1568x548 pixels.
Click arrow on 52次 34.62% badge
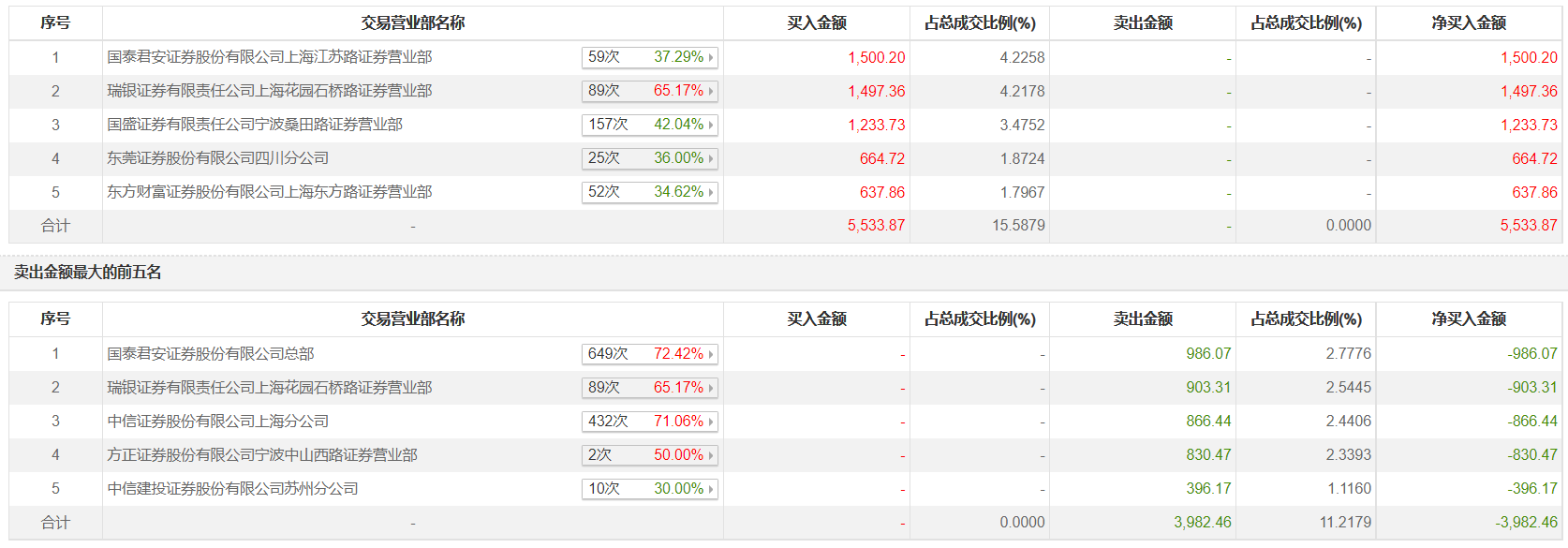click(x=711, y=192)
